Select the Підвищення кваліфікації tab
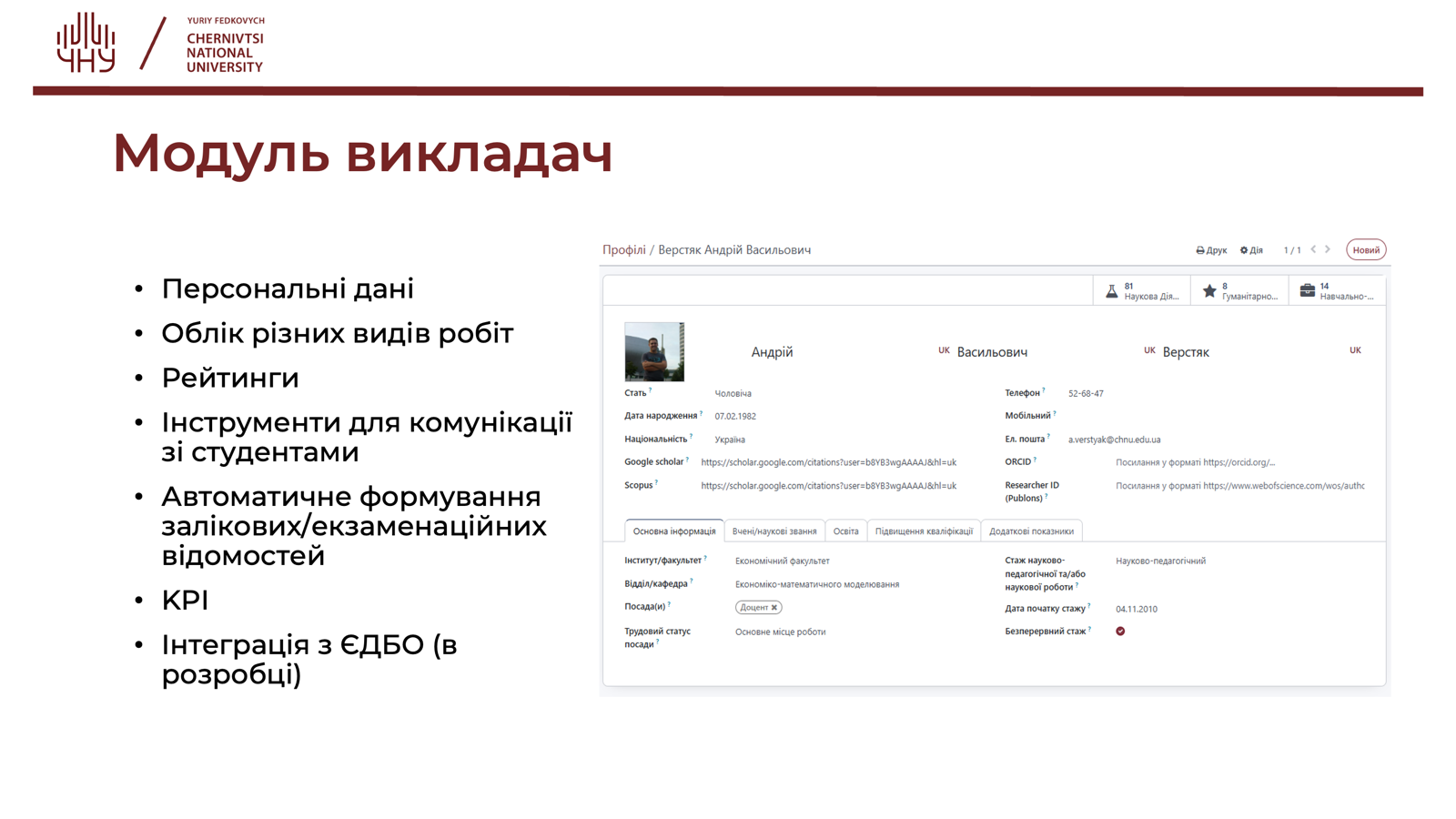 924,531
